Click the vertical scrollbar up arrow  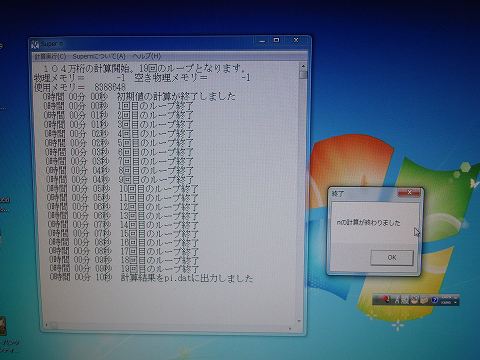[x=303, y=66]
